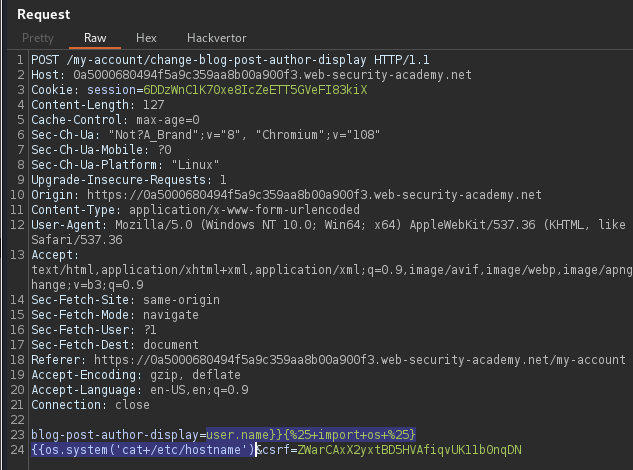Click the Sec-Fetch-Dest document line
Image resolution: width=633 pixels, height=470 pixels.
[x=115, y=345]
